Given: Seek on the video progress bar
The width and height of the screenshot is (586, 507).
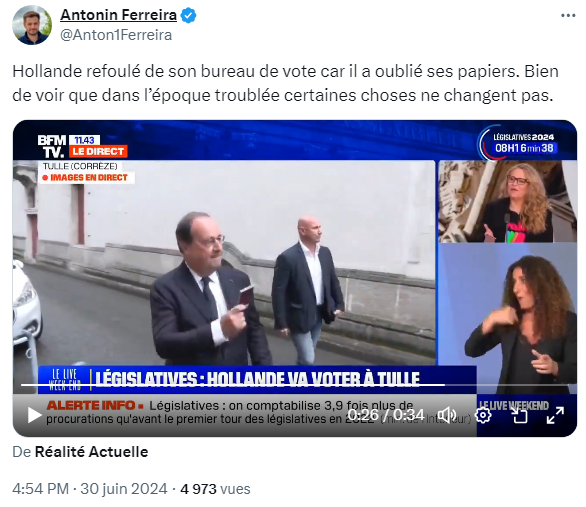Looking at the screenshot, I should 232,385.
